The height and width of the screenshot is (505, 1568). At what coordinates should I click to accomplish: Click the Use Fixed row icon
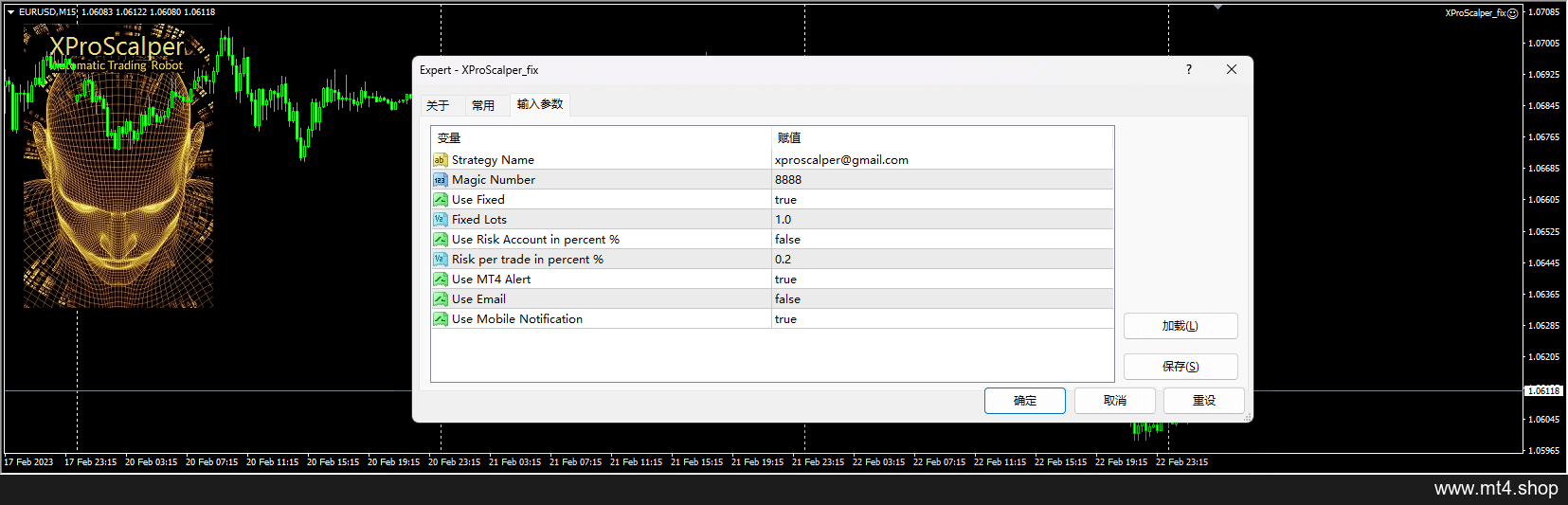(441, 200)
